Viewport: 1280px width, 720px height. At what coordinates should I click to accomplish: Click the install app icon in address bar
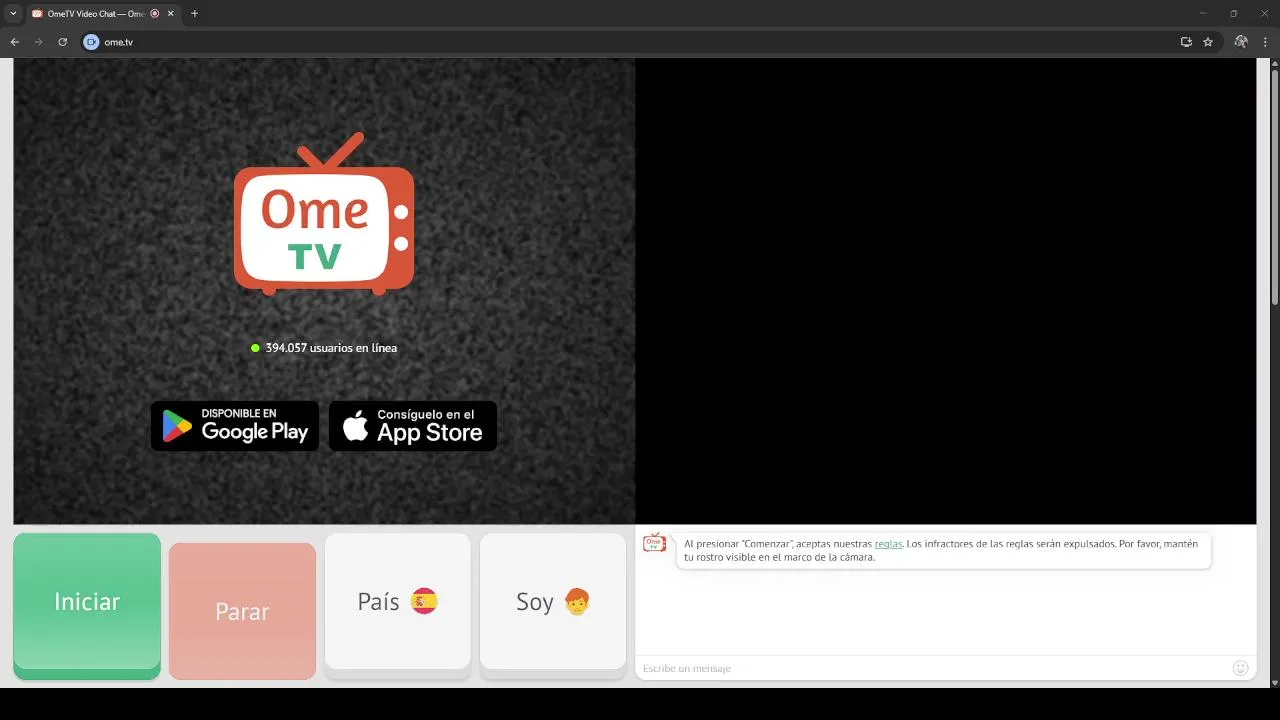point(1186,42)
